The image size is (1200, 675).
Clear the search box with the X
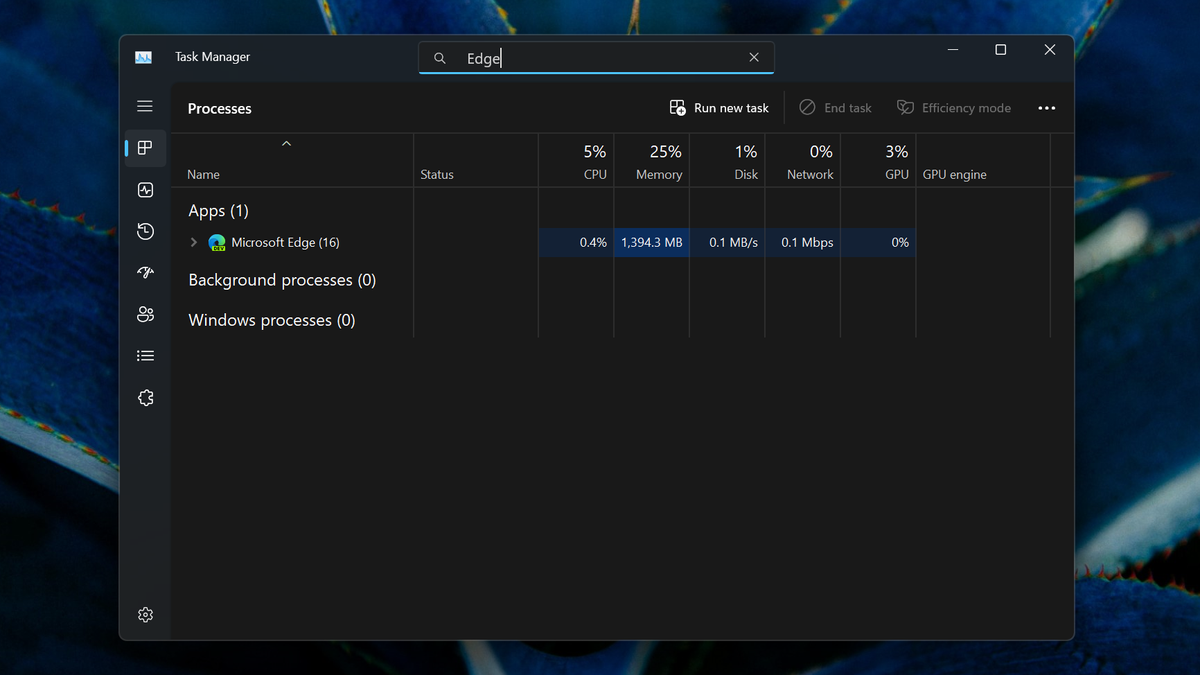pos(754,57)
